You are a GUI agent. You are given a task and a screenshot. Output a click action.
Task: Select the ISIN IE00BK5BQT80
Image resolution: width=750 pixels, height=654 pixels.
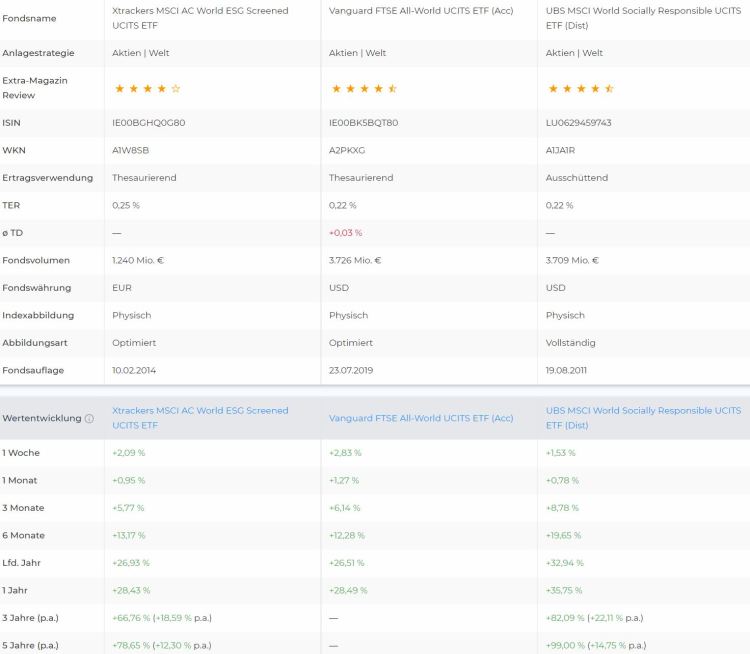pyautogui.click(x=363, y=123)
